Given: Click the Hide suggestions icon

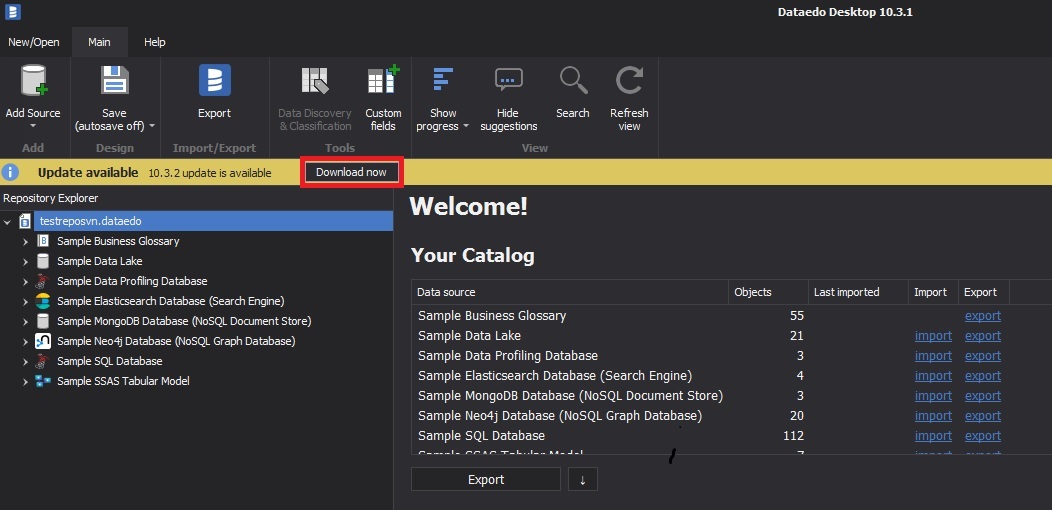Looking at the screenshot, I should pyautogui.click(x=509, y=80).
